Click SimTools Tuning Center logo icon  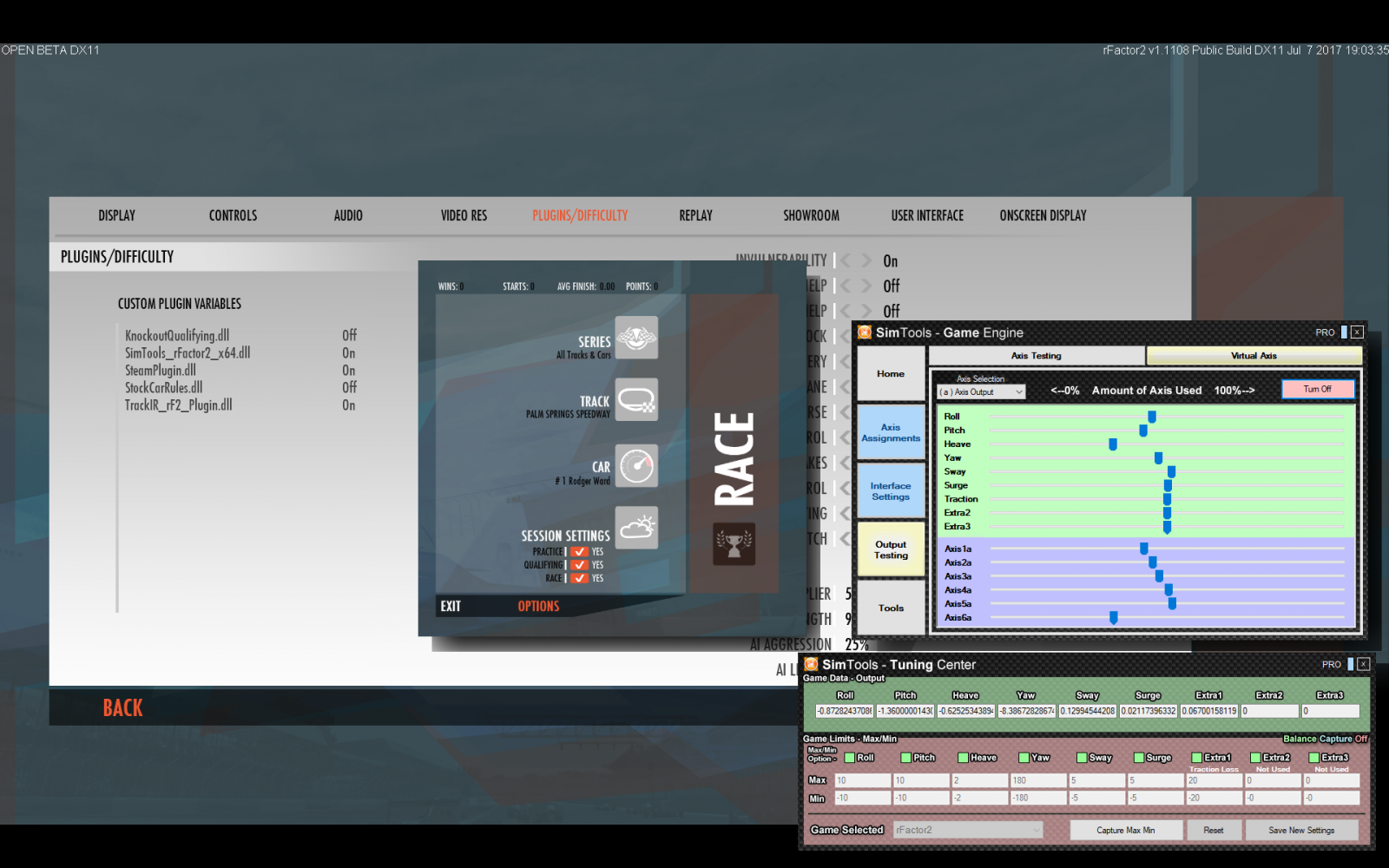pos(811,664)
